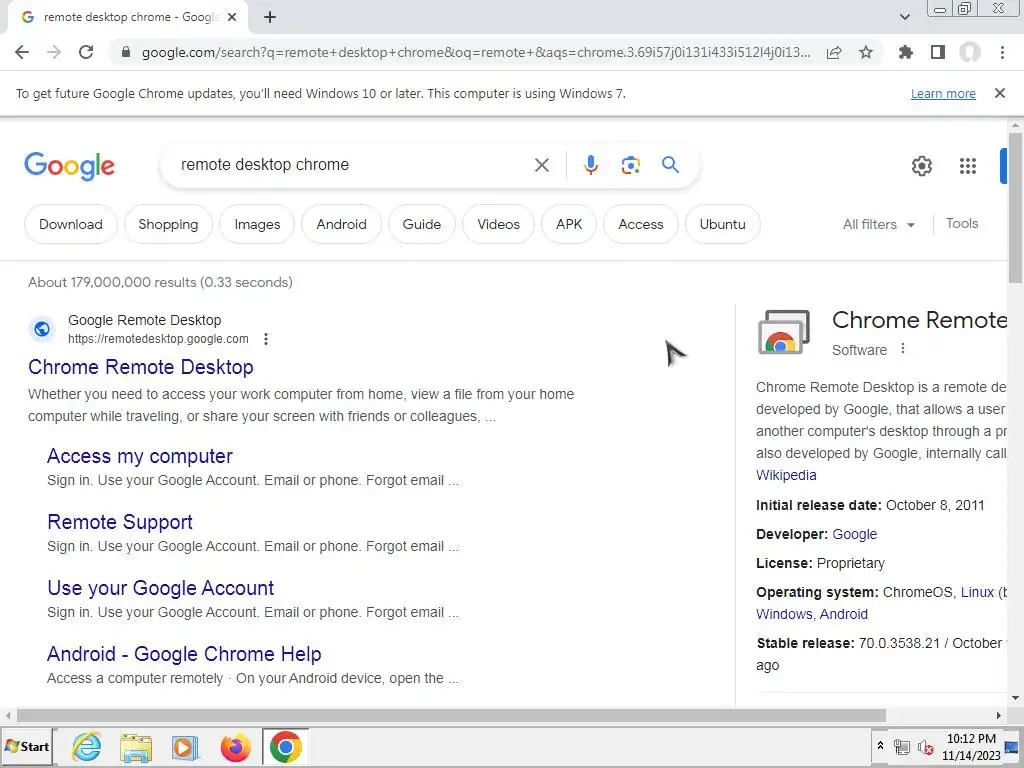Click the vertical scrollbar thumb

(1015, 208)
